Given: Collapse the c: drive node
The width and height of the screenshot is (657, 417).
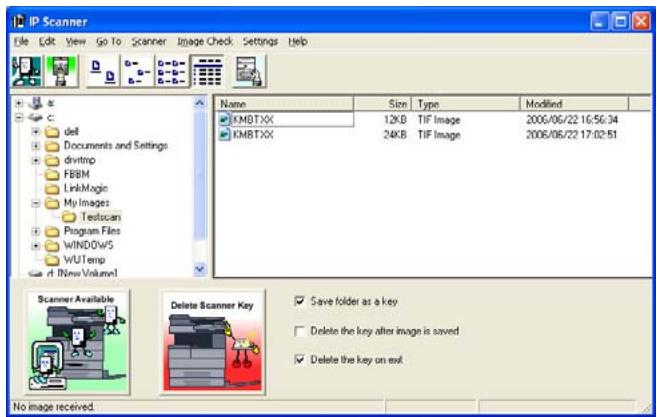Looking at the screenshot, I should [19, 117].
